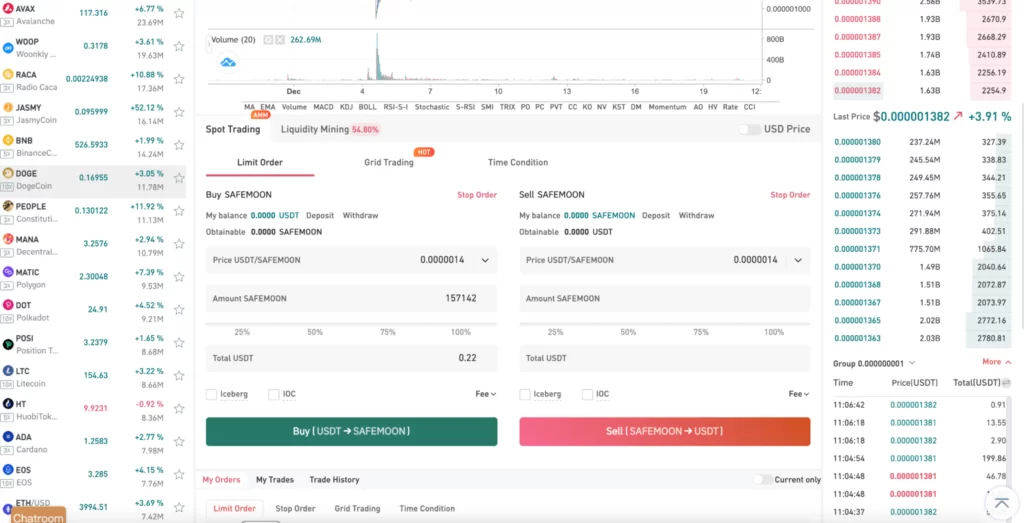Click Deposit next to USDT balance
1024x523 pixels.
[x=320, y=215]
